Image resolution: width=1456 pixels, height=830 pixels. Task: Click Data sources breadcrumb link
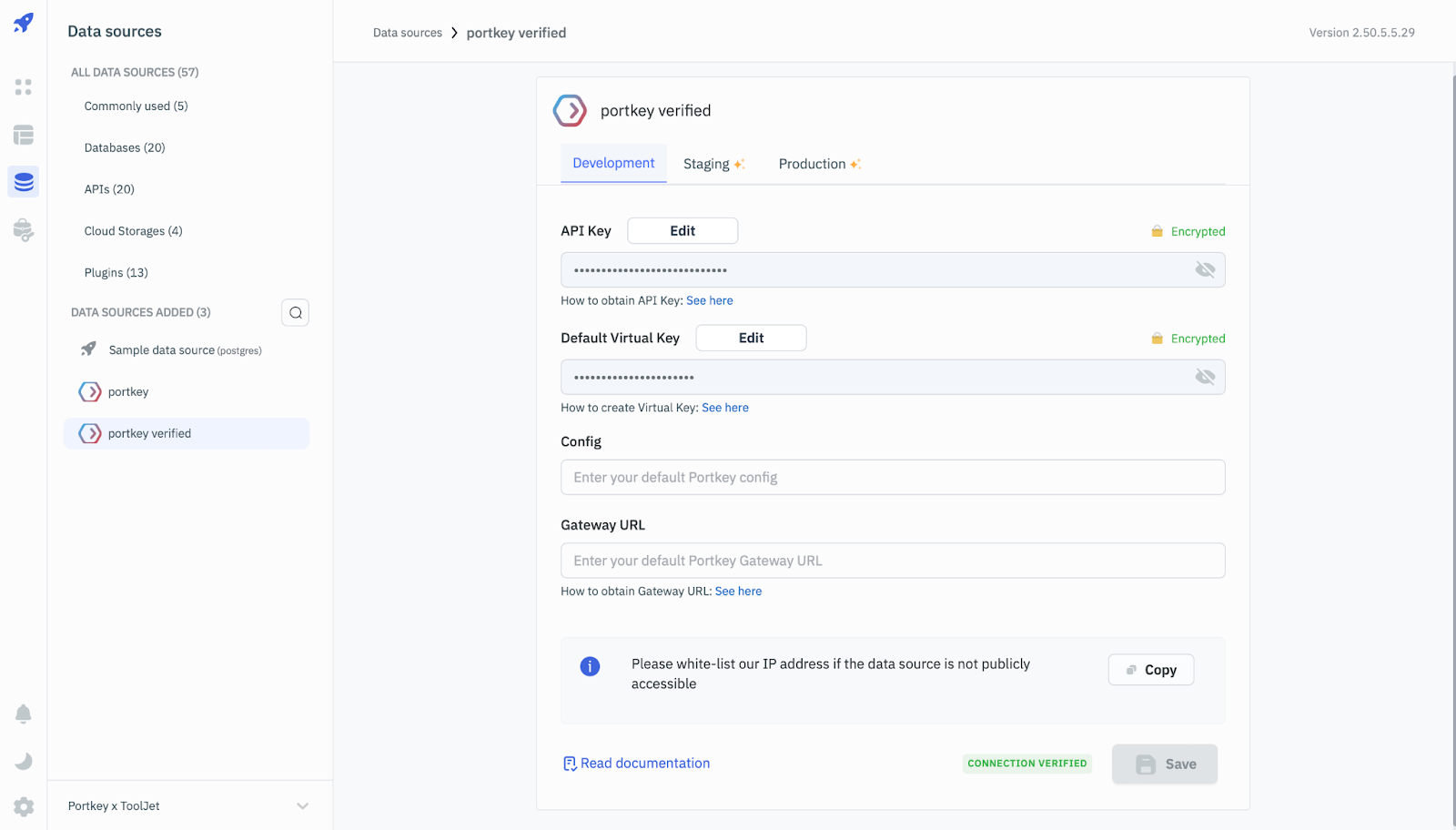tap(408, 33)
